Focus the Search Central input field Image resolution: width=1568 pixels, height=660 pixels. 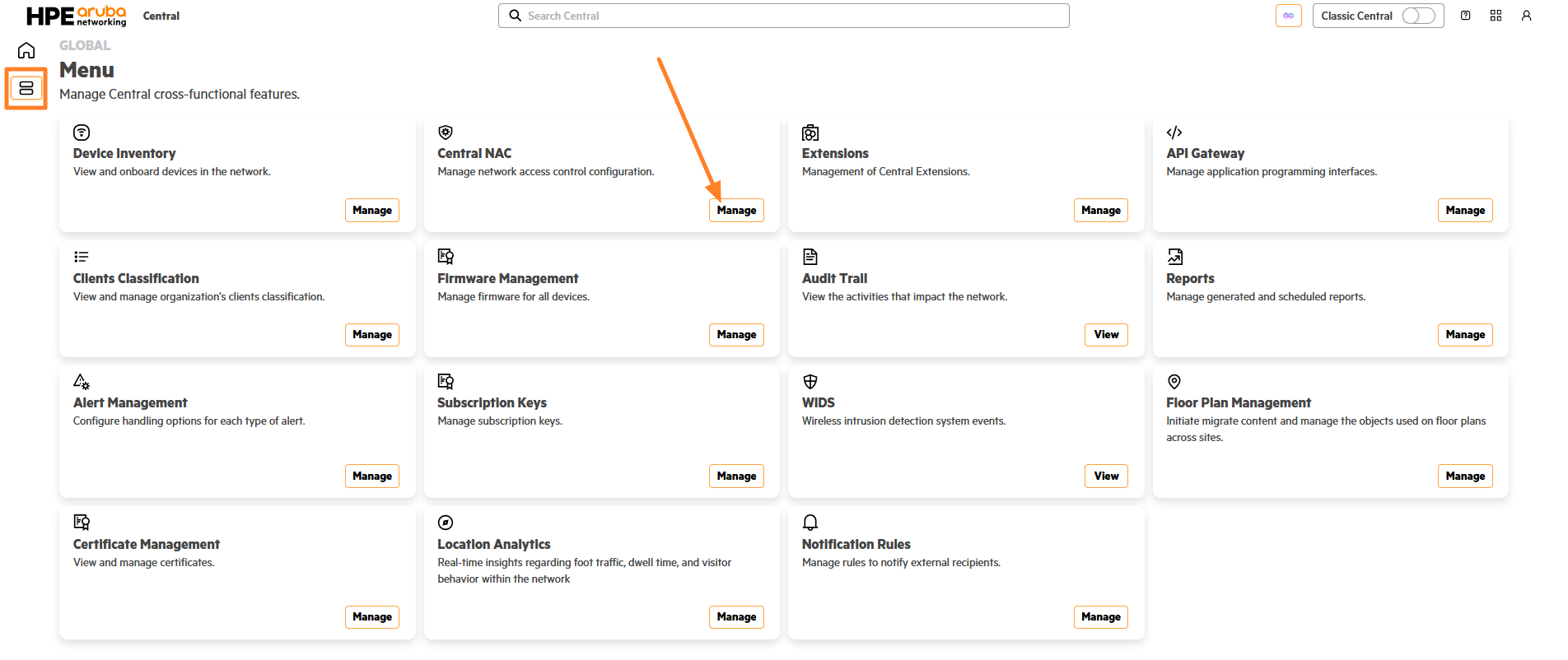[784, 16]
